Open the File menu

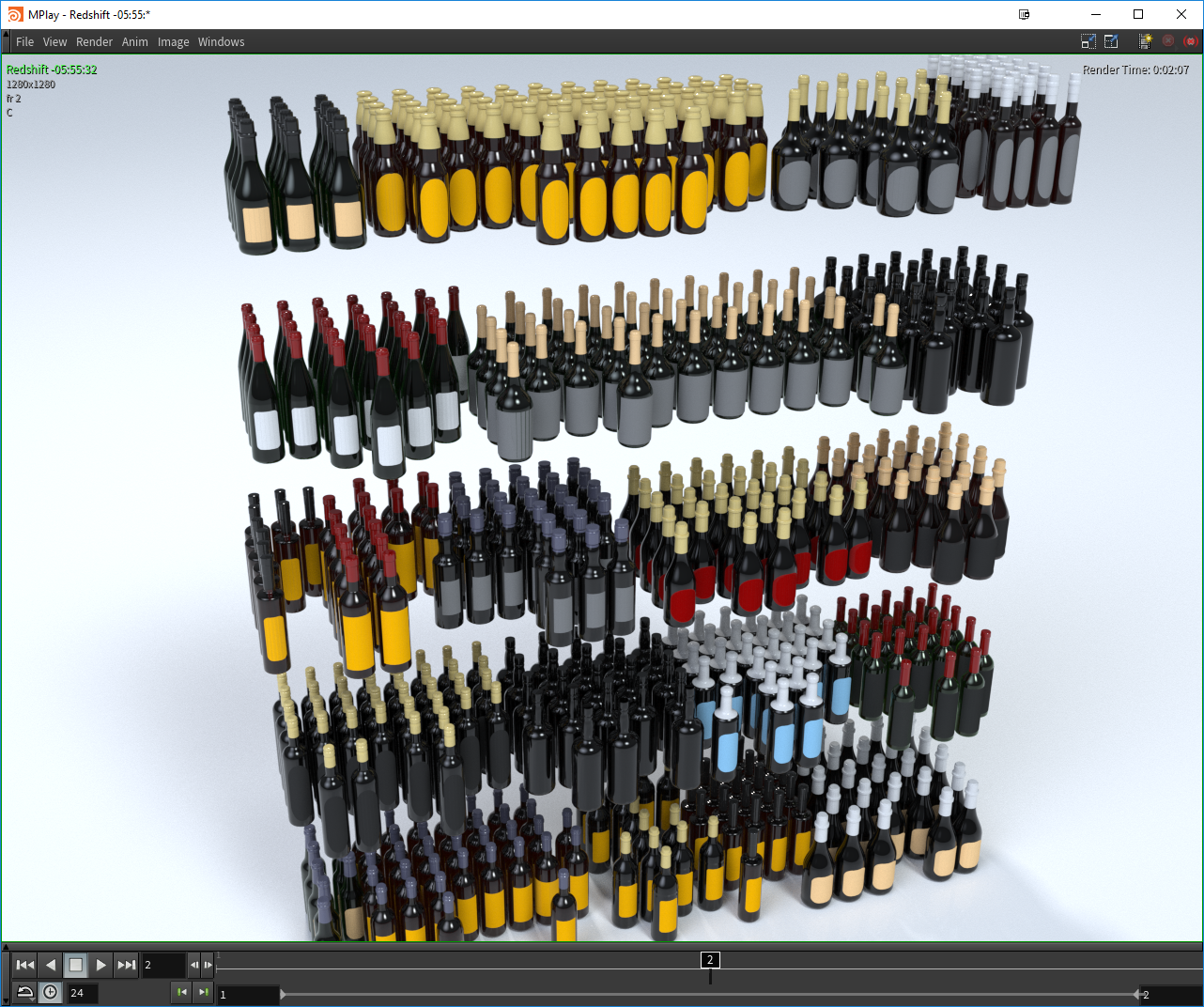point(24,42)
